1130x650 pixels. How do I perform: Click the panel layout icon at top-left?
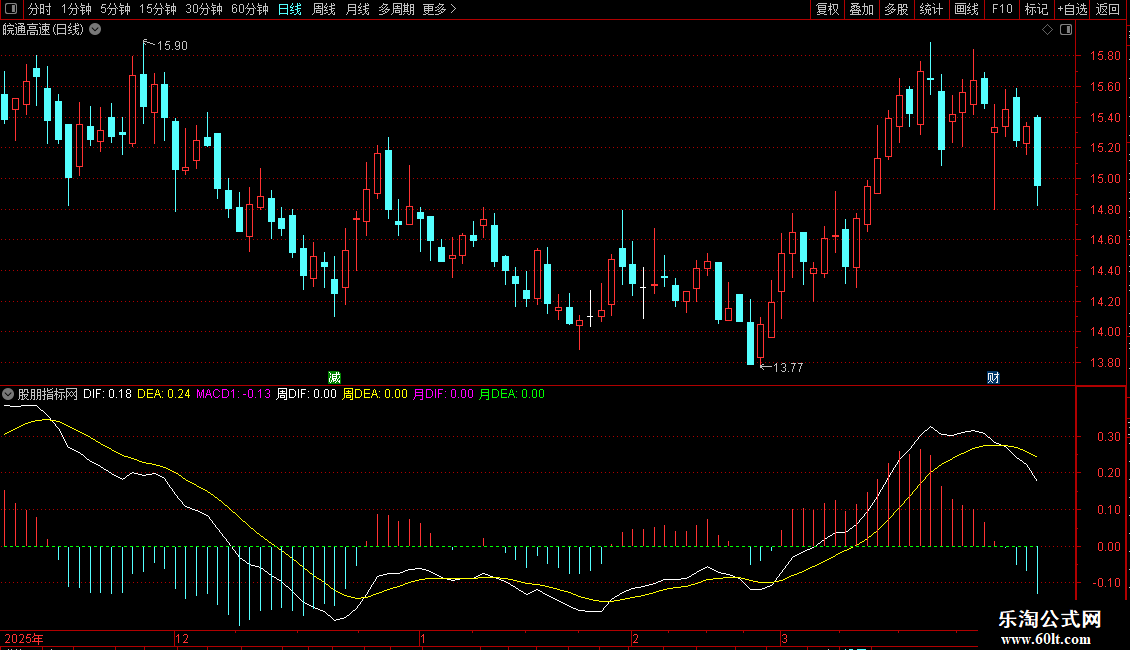11,9
